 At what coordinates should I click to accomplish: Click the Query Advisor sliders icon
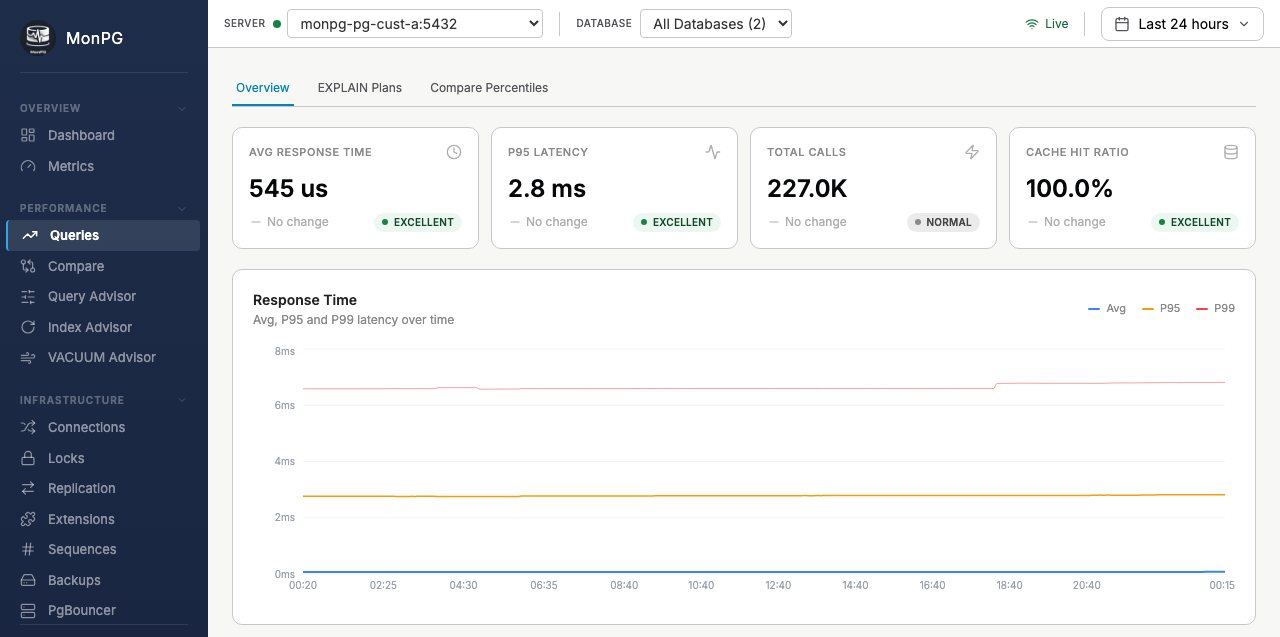(28, 296)
